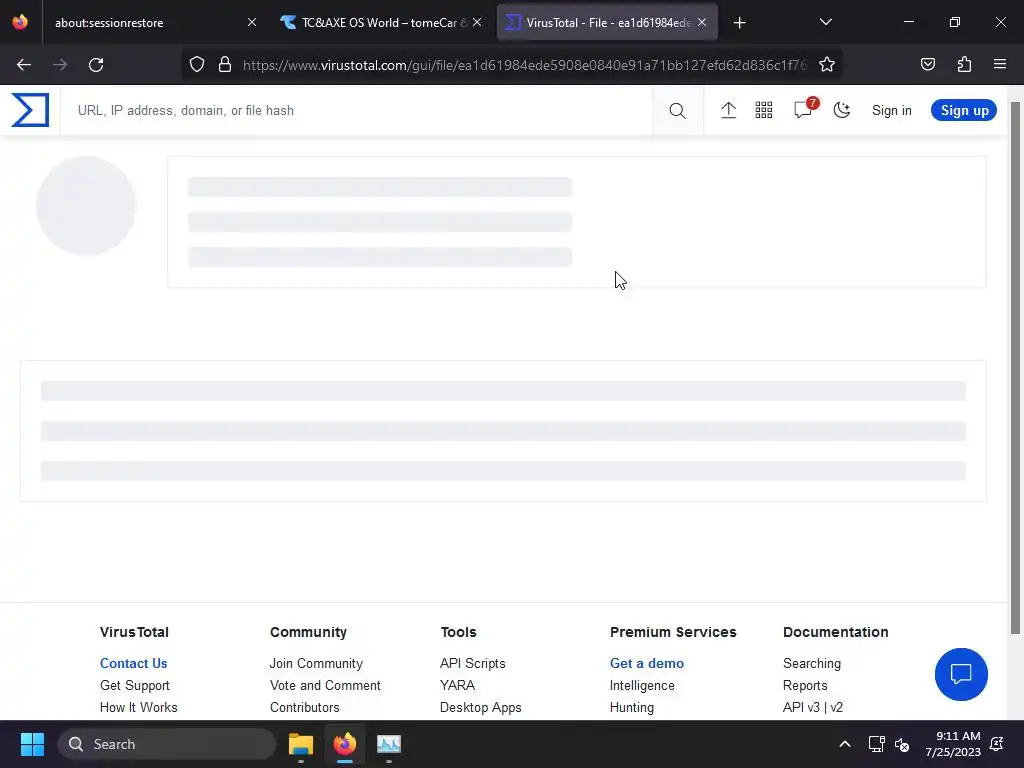The height and width of the screenshot is (768, 1024).
Task: Open the Searching documentation link
Action: point(812,663)
